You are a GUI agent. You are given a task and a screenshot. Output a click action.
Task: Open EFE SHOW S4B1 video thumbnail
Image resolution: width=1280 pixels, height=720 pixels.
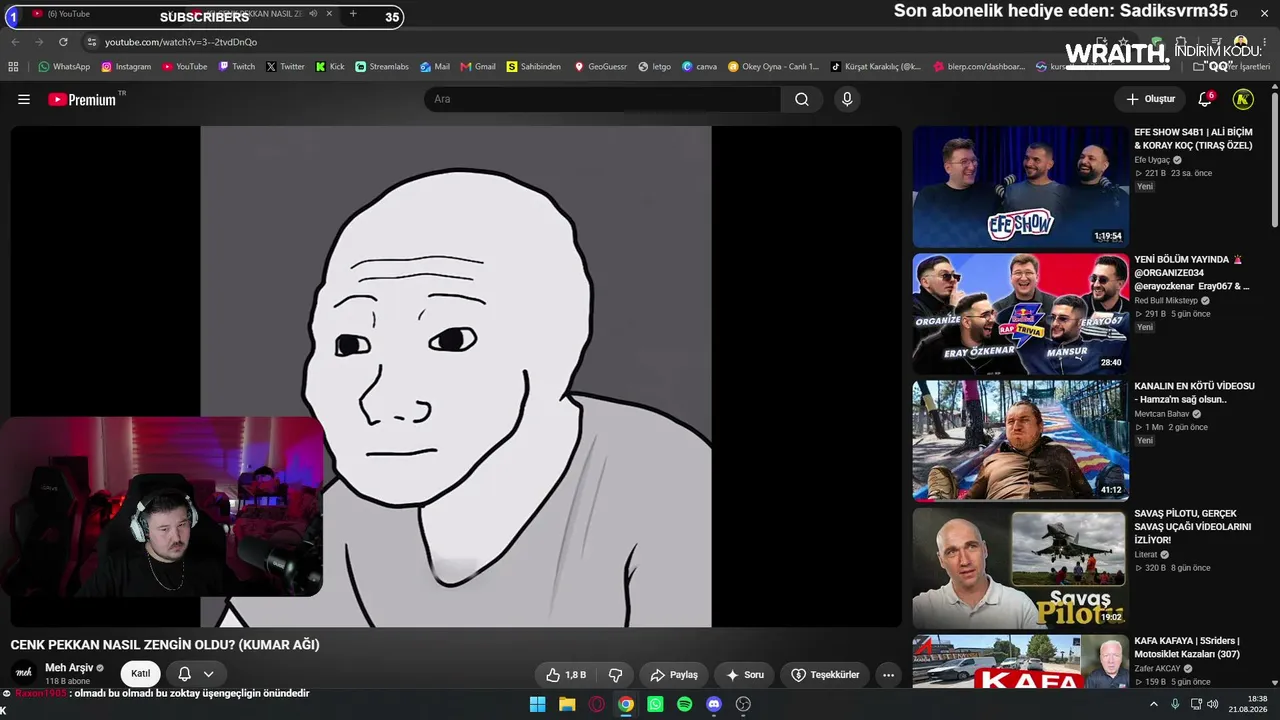1021,187
